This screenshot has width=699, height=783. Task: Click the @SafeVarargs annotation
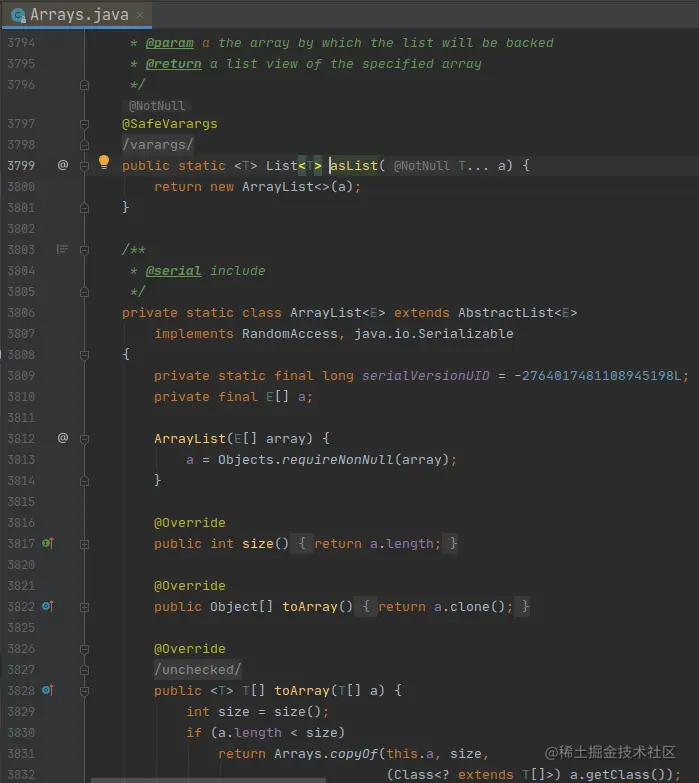170,124
